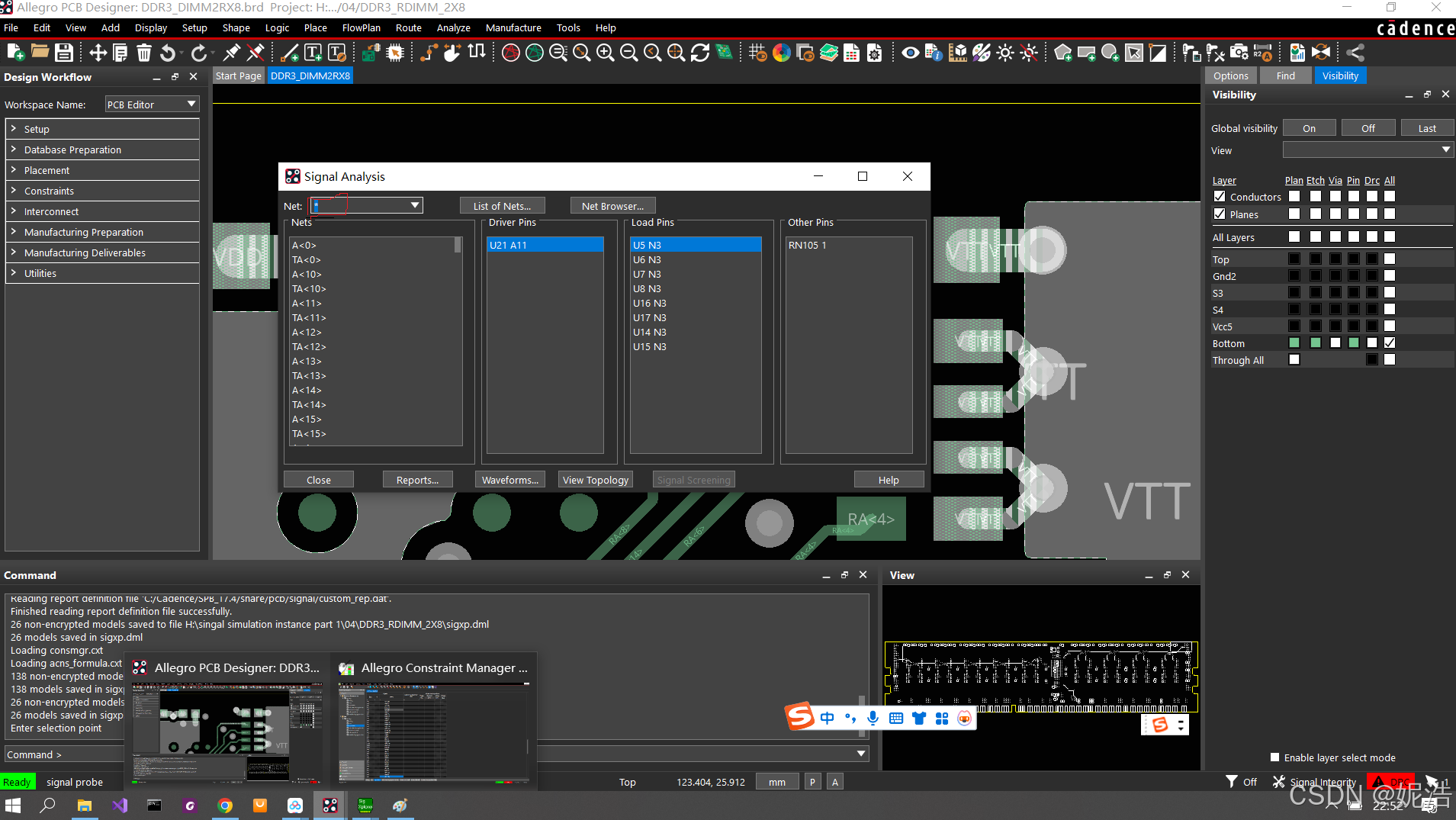Select the Fix pin tool
The image size is (1456, 820).
231,53
